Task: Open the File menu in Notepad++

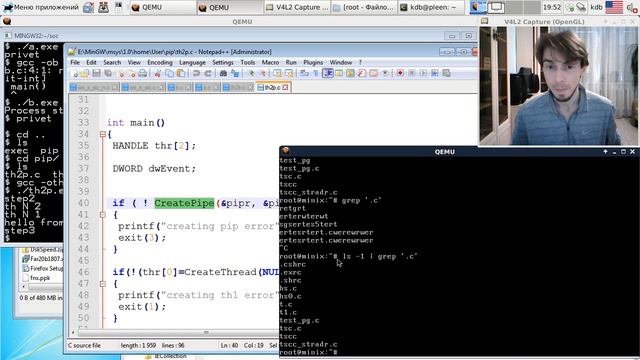Action: 75,62
